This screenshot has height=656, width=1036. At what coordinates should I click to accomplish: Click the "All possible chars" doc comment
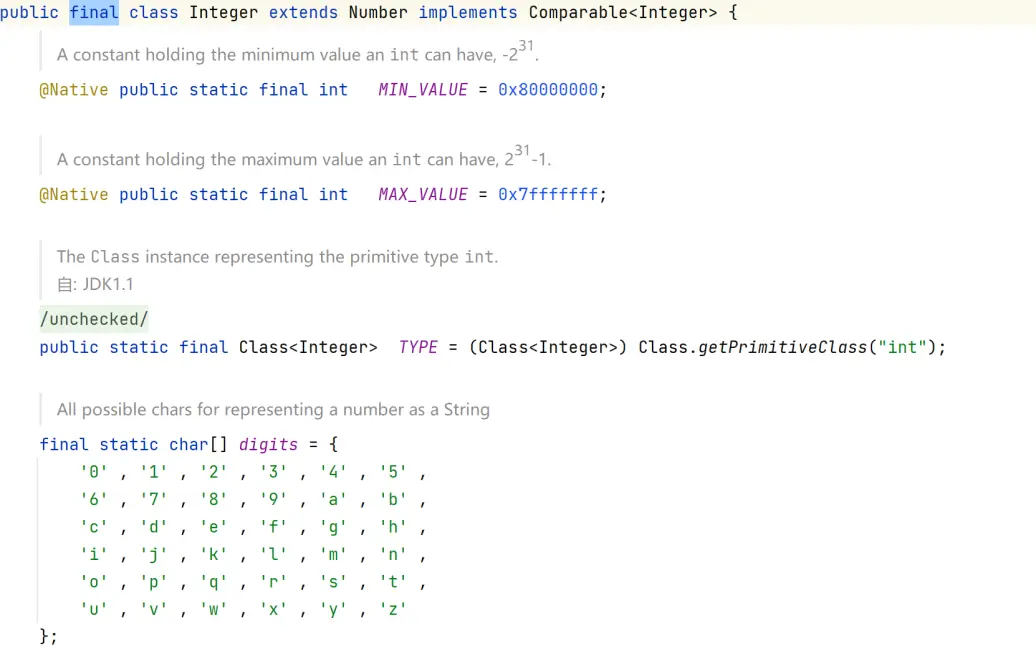point(273,409)
